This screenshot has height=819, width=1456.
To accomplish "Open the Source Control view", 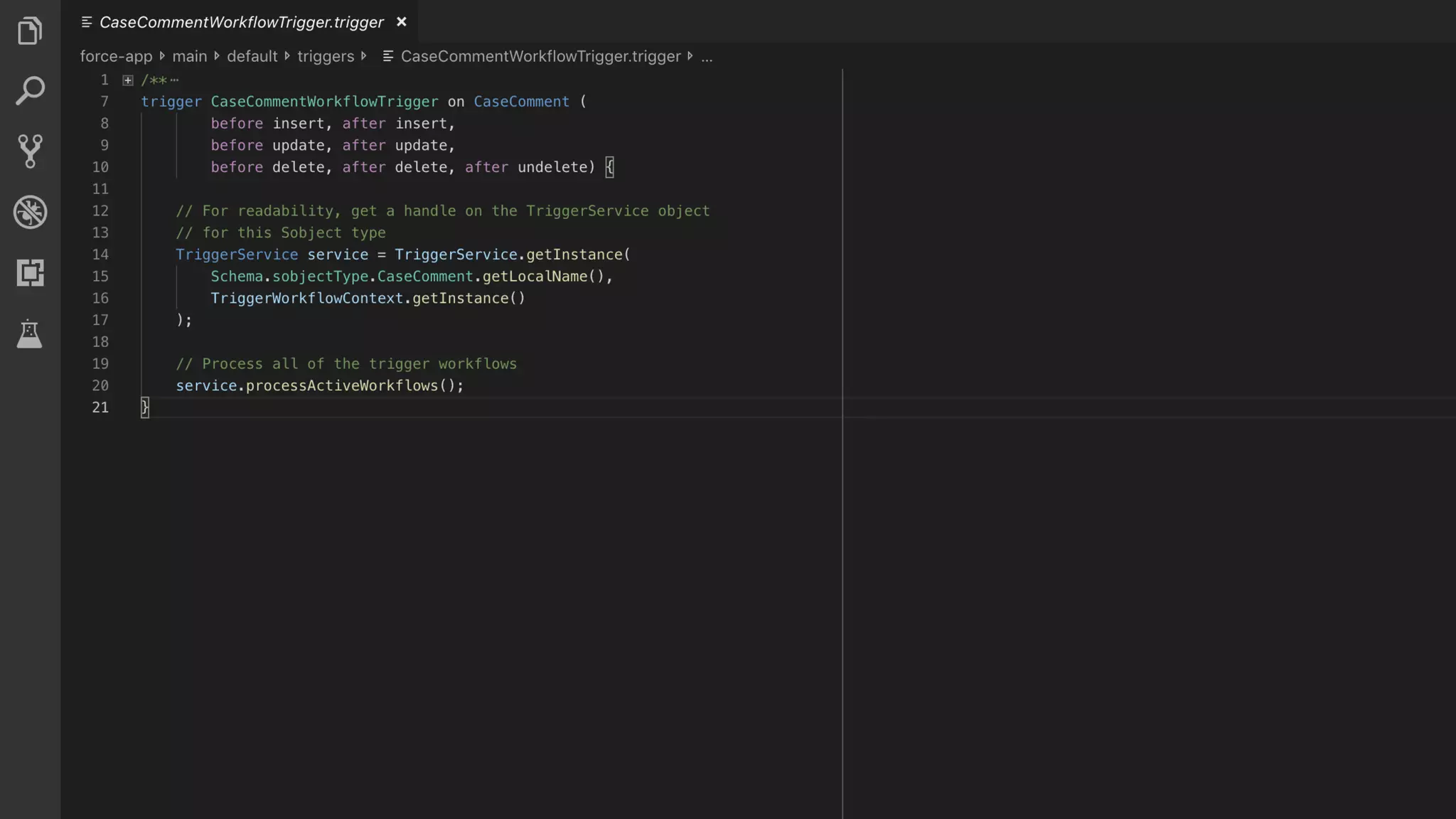I will 30,151.
